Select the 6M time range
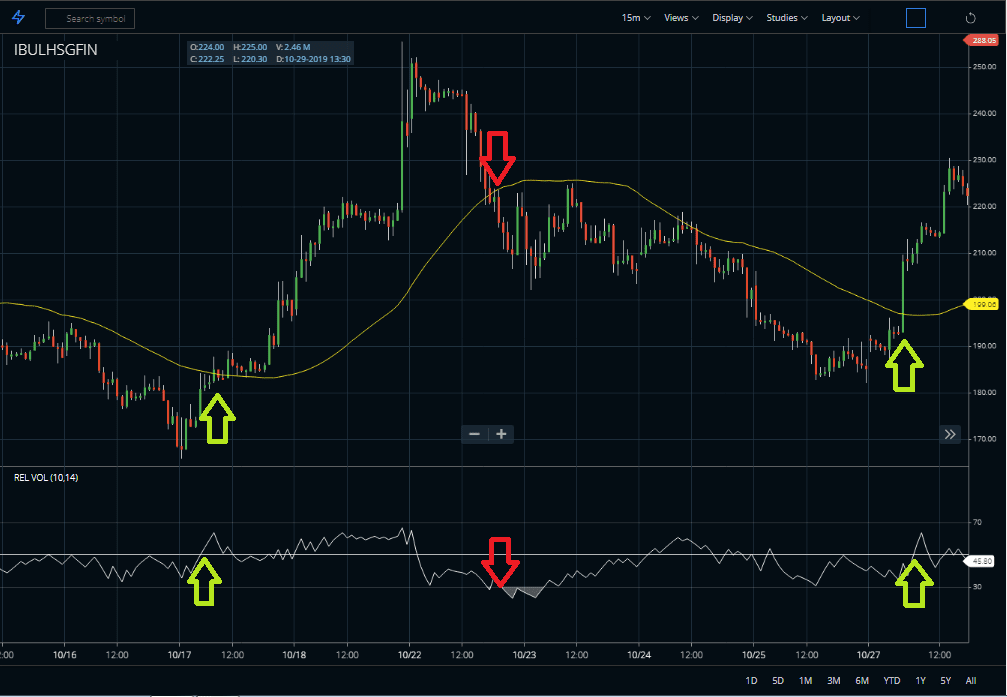 click(862, 680)
